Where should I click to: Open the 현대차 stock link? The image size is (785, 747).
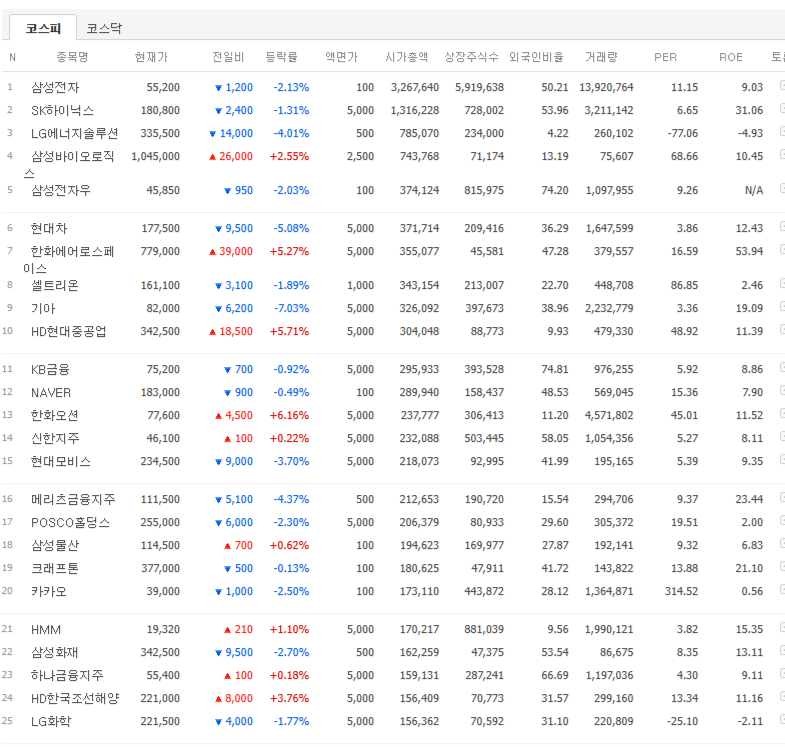(x=49, y=228)
